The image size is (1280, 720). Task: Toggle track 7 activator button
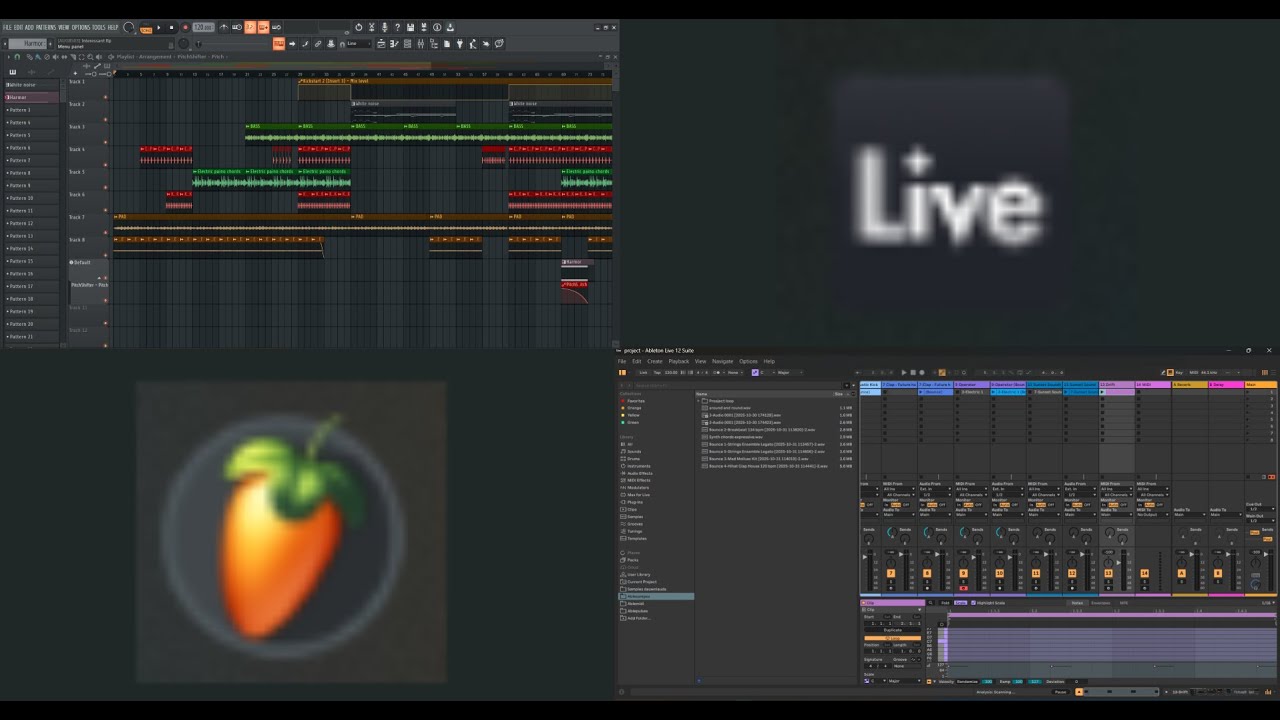[891, 573]
